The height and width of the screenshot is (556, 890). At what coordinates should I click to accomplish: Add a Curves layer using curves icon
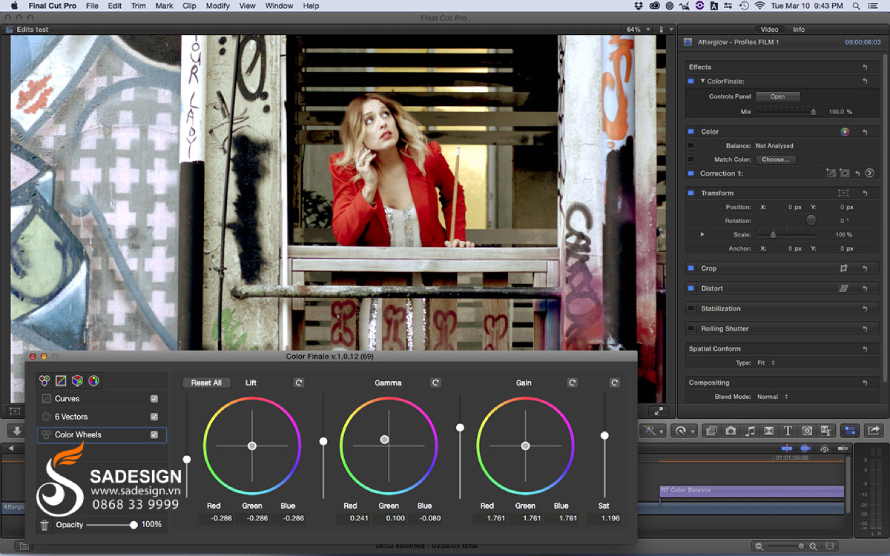pos(61,381)
